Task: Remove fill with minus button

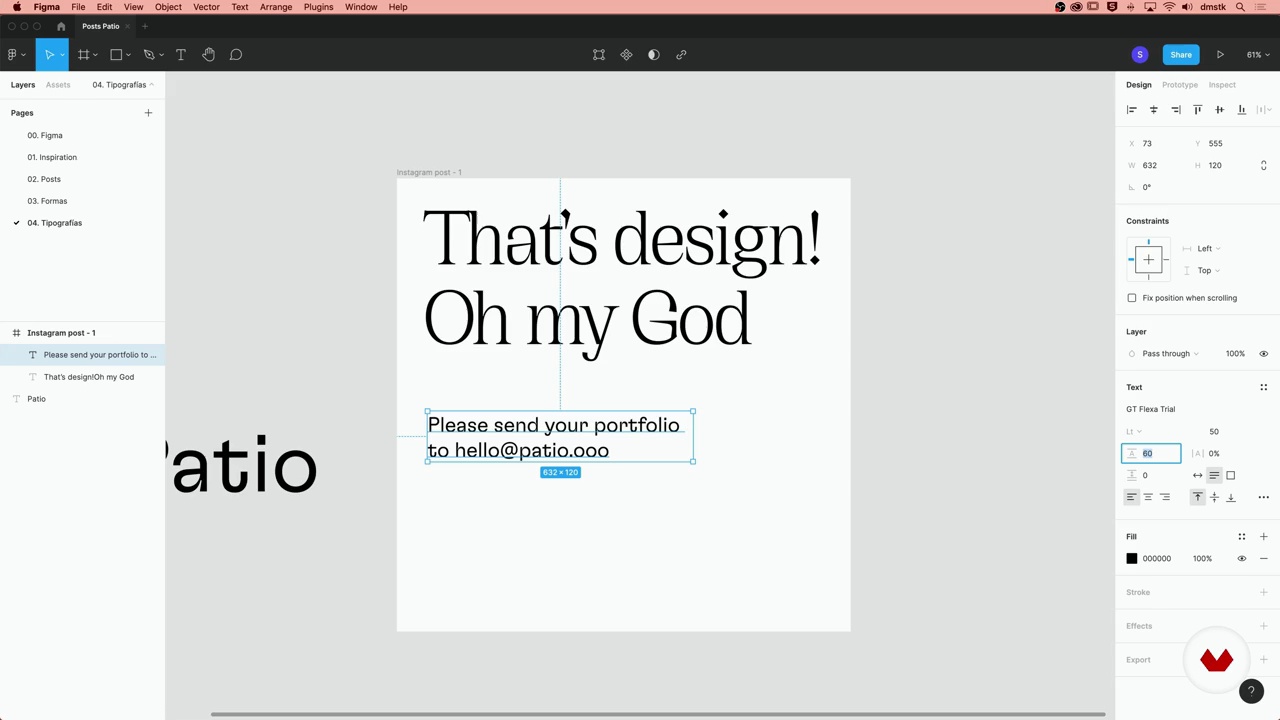Action: coord(1263,559)
